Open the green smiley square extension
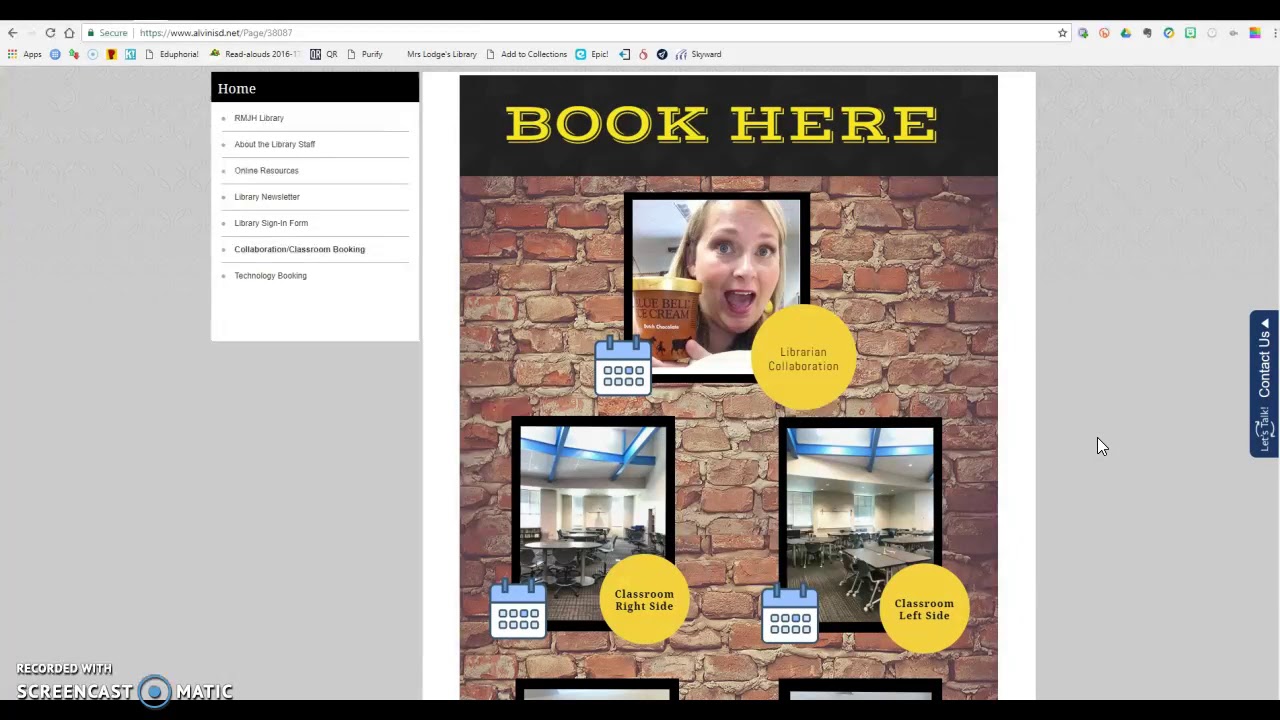The image size is (1280, 720). [1190, 33]
